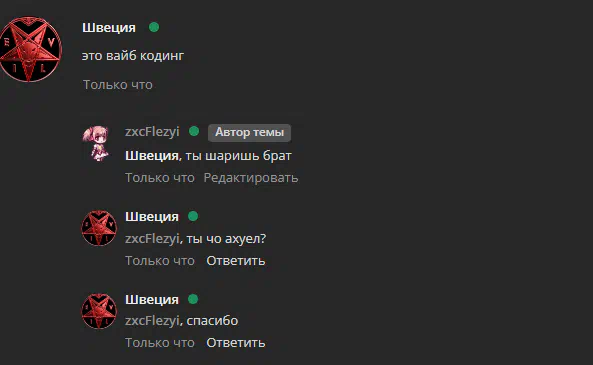Click 'Только что' timestamp next to Редактировать
Screen dimensions: 593x365
(x=160, y=177)
